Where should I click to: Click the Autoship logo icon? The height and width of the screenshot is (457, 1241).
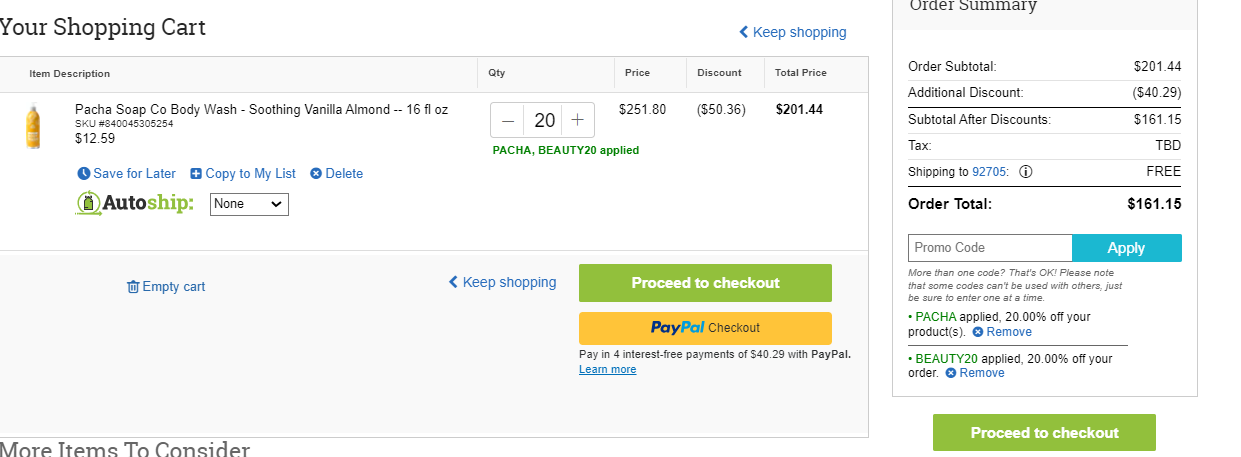point(89,204)
